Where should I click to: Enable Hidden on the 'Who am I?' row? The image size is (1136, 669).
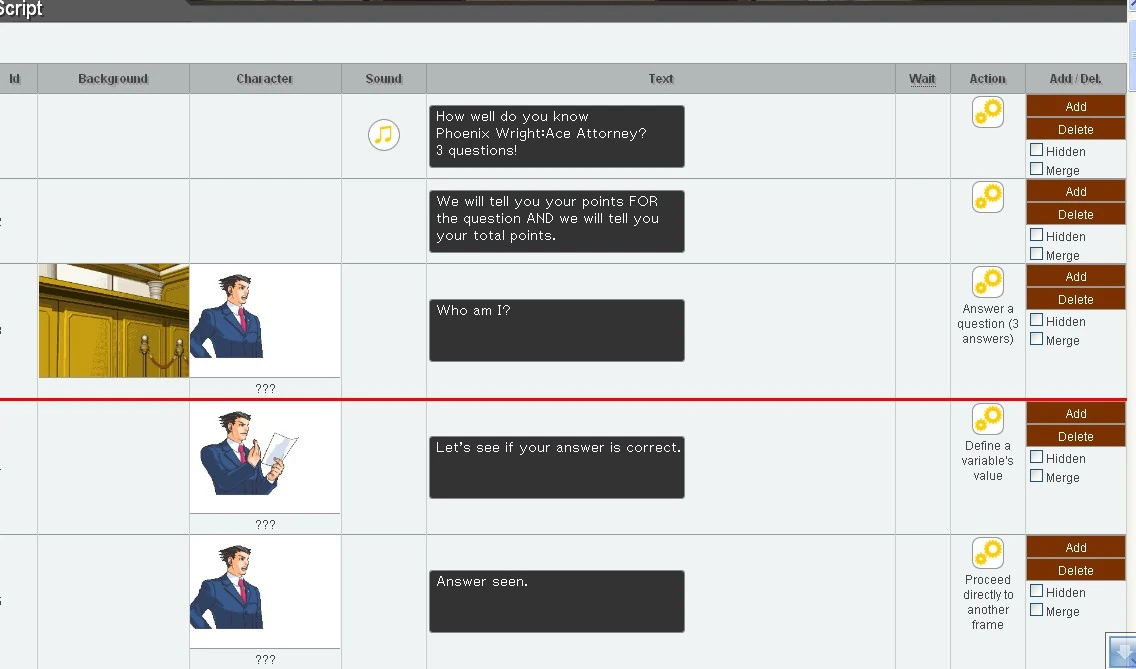pos(1037,320)
